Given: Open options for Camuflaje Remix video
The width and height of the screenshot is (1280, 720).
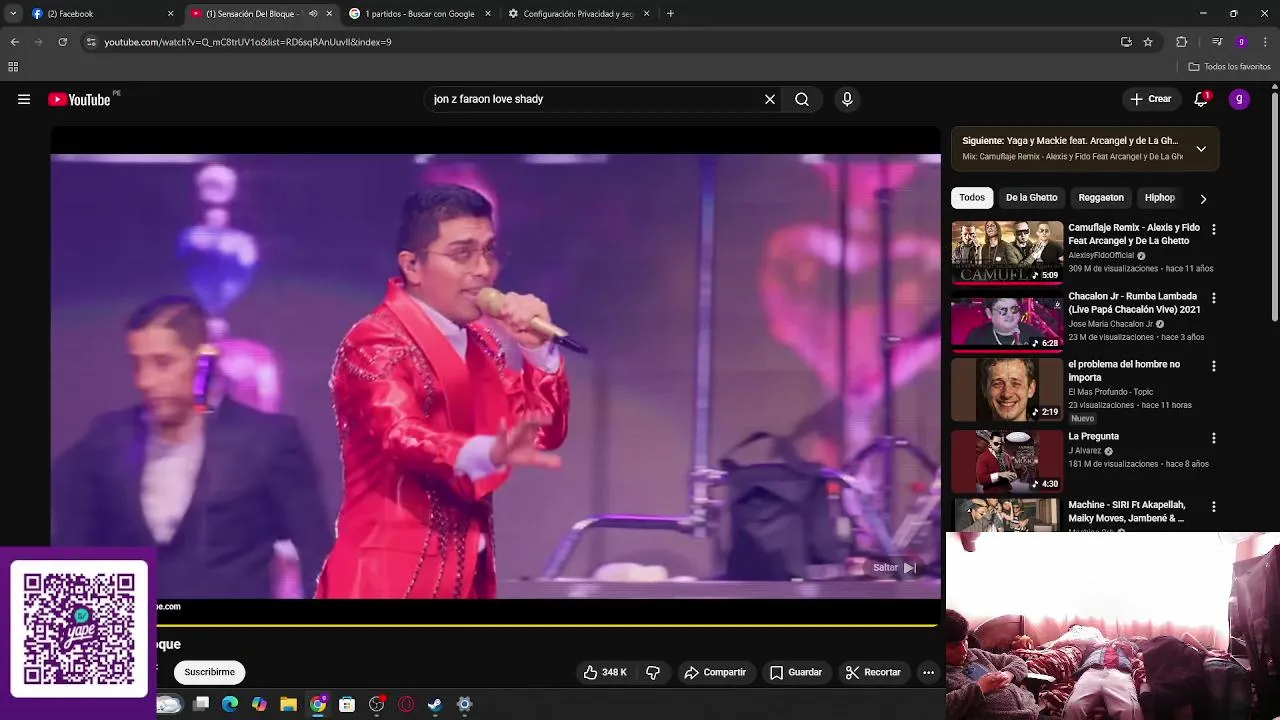Looking at the screenshot, I should 1214,229.
